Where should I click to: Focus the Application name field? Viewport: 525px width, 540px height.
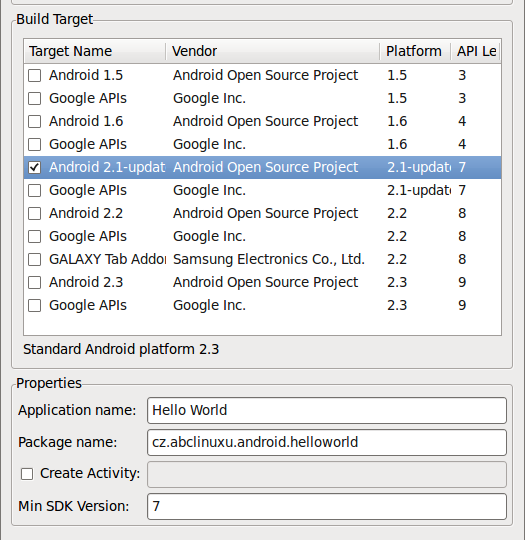tap(327, 411)
